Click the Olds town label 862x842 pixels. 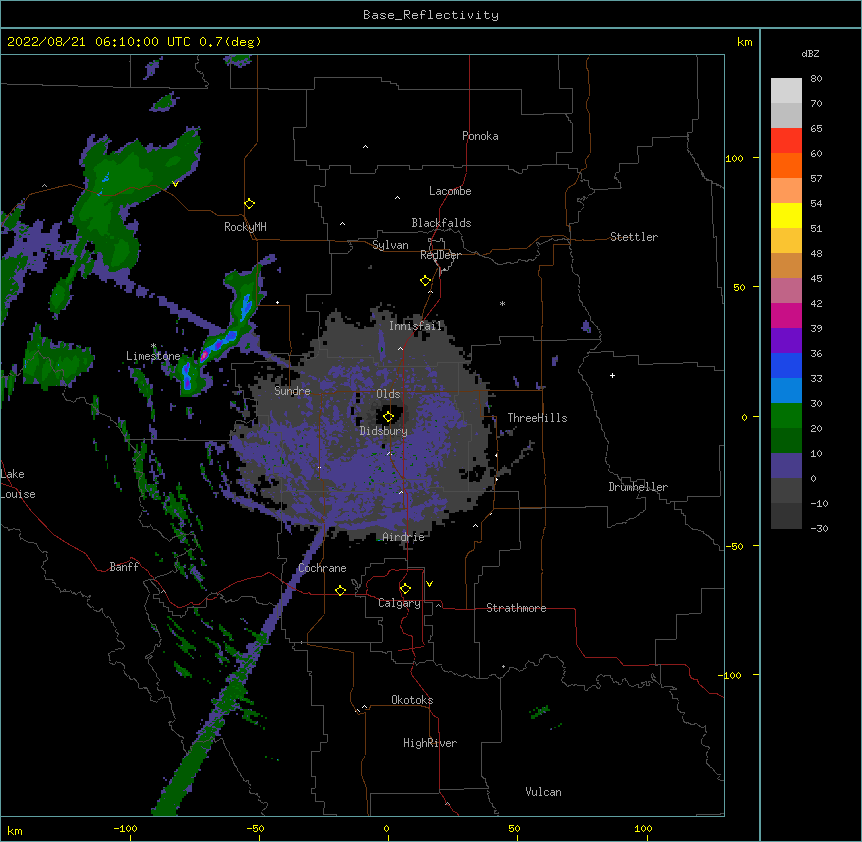click(388, 394)
